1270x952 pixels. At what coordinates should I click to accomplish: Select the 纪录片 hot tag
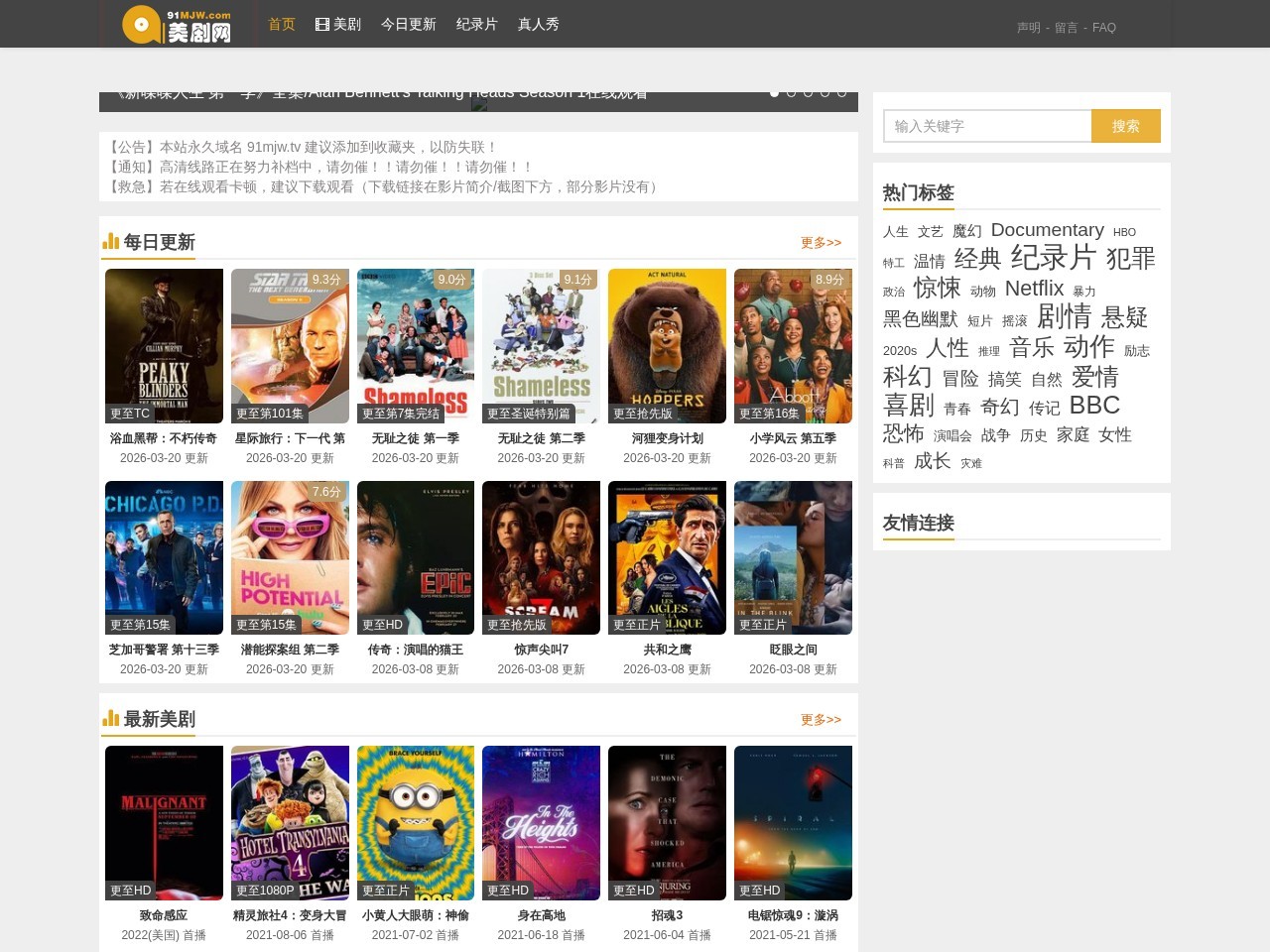(x=1053, y=258)
